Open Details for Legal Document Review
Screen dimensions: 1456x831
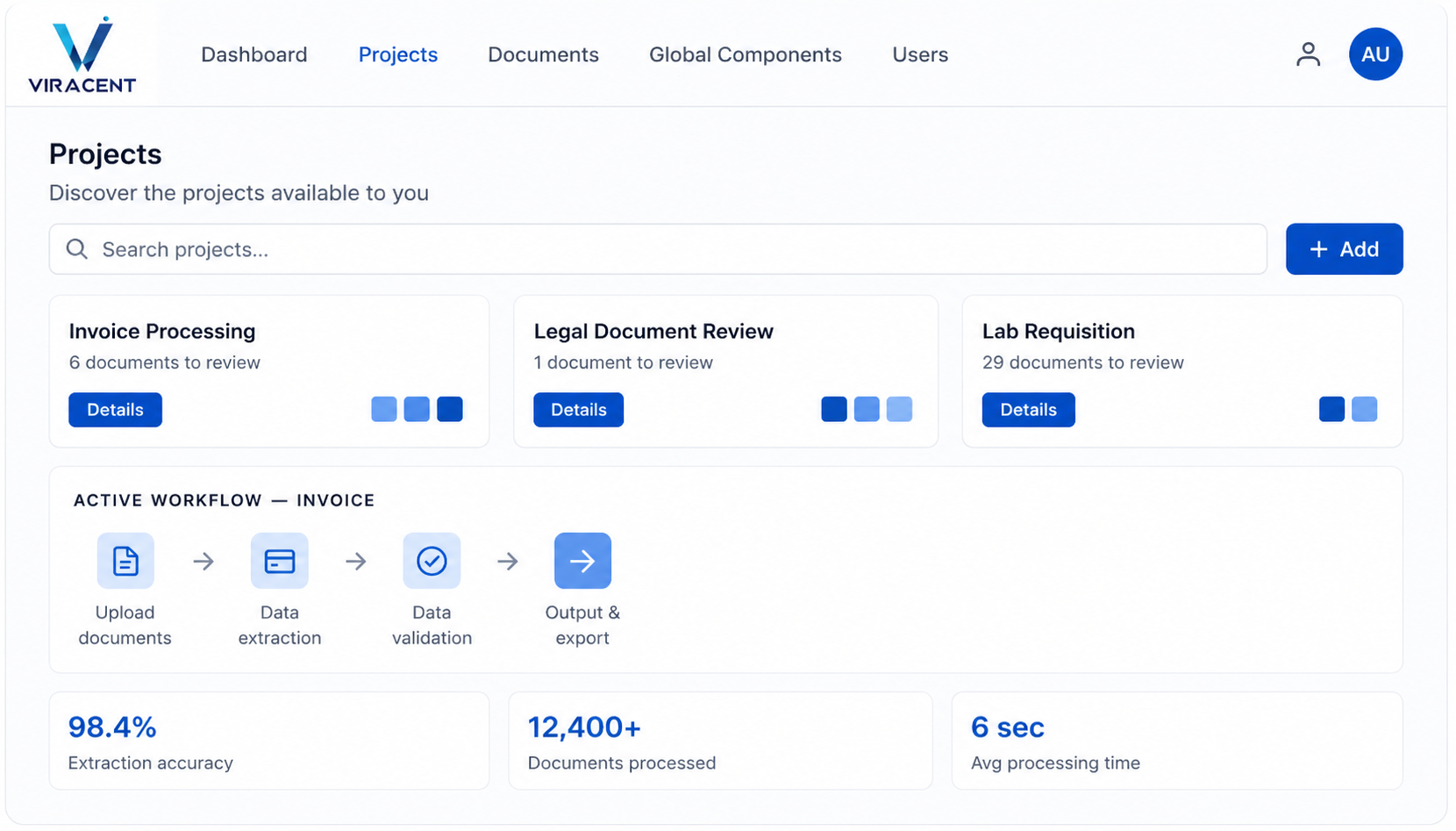click(579, 410)
